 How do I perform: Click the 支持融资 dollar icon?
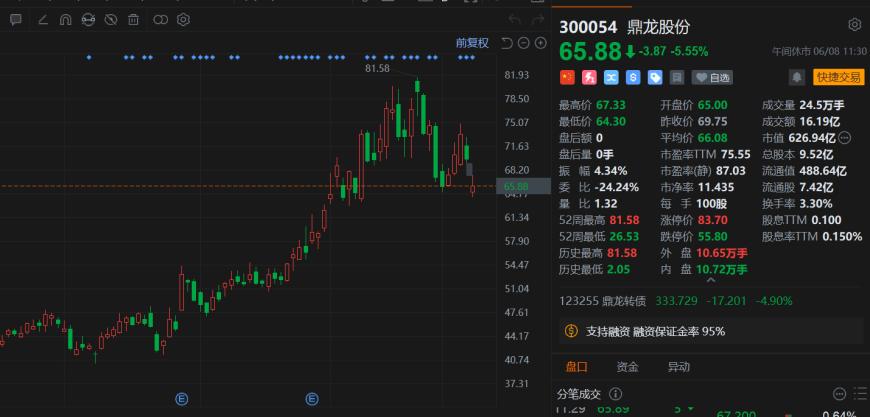(x=571, y=332)
